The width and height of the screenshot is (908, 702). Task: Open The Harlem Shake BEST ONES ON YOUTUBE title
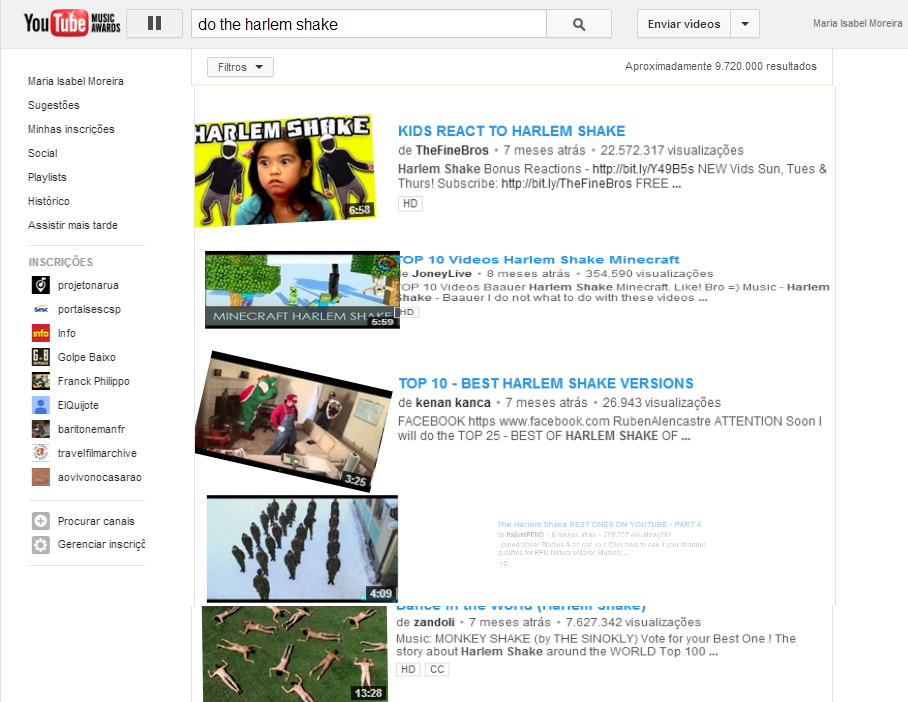click(x=599, y=524)
